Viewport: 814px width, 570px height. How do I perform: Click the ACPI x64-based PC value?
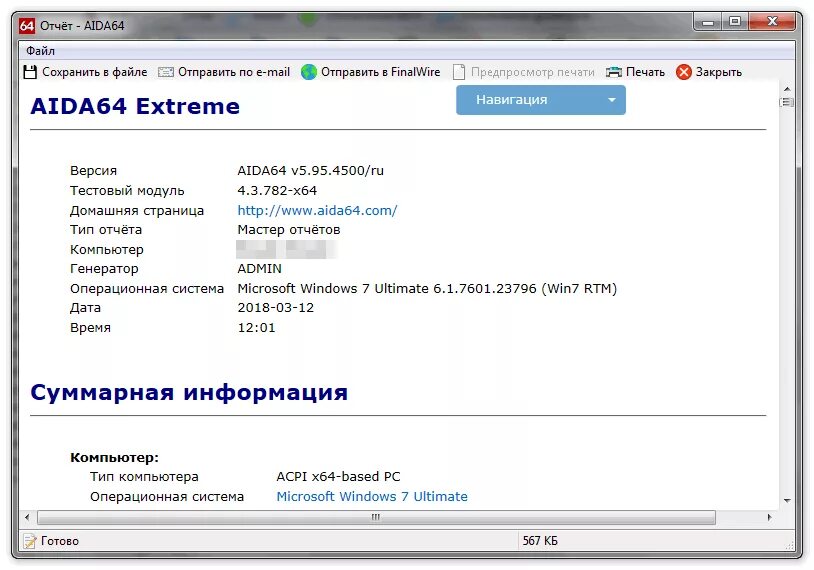(338, 477)
